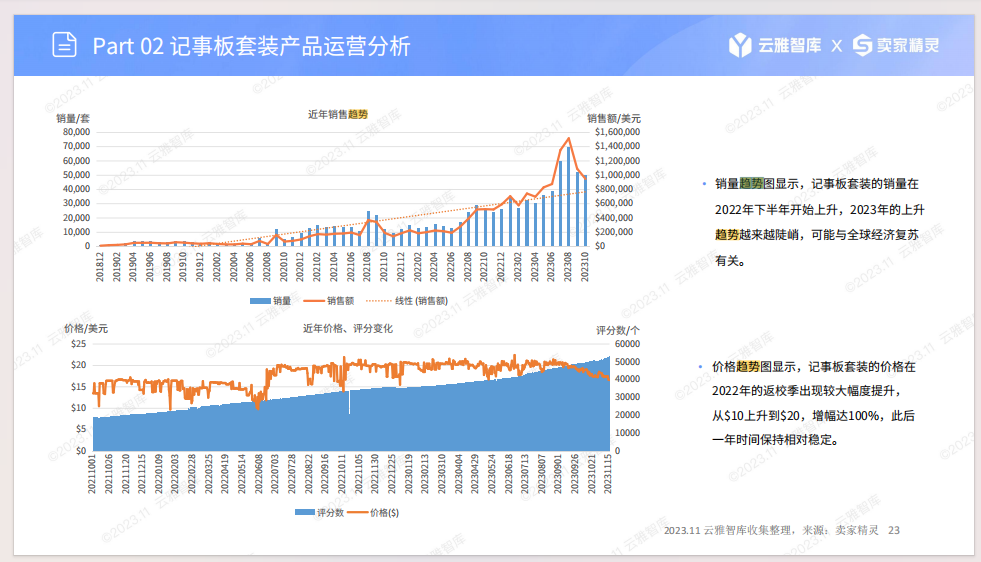Select the chart title 近年销售趋势

(338, 115)
